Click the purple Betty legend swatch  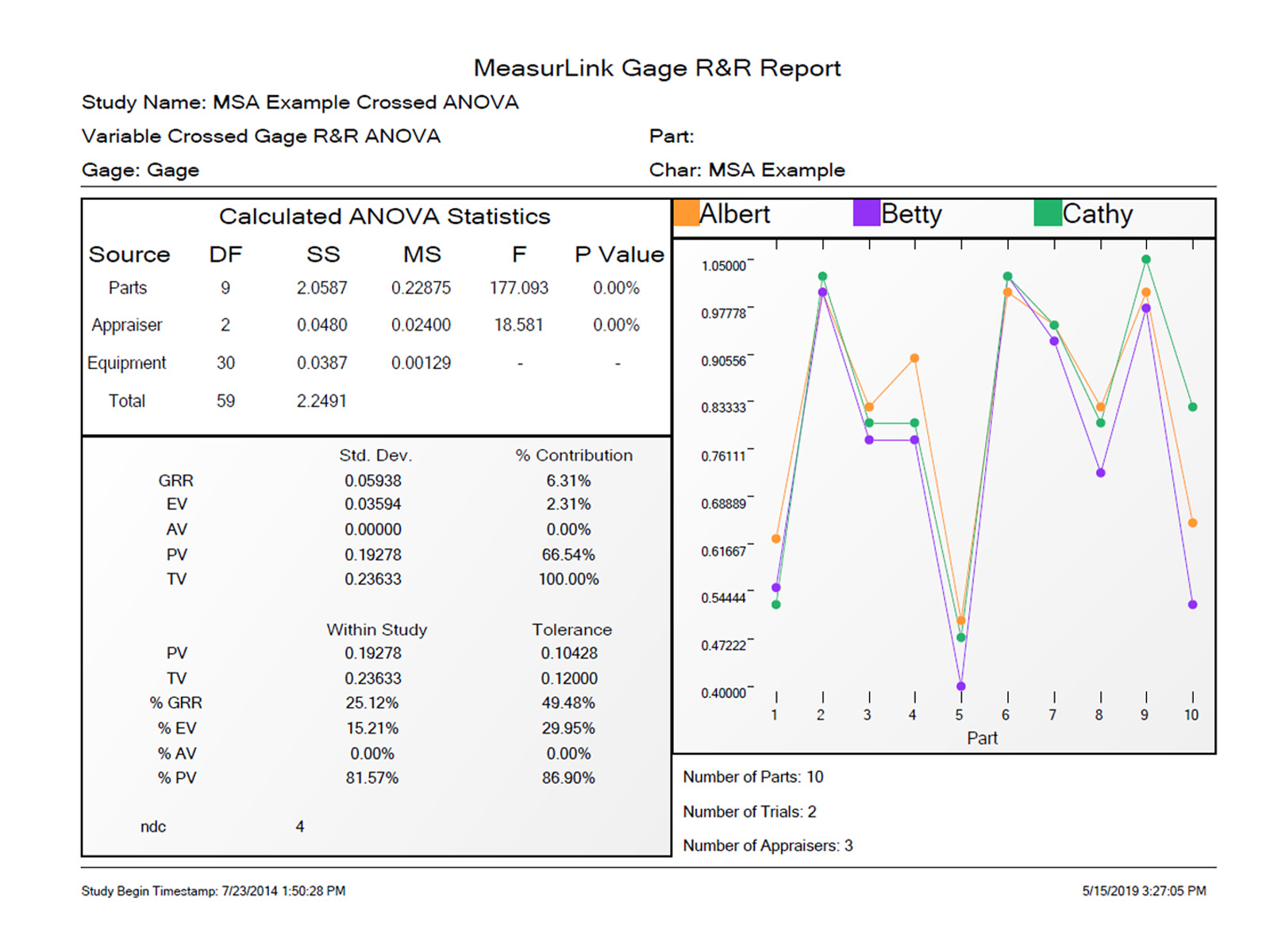pyautogui.click(x=867, y=213)
